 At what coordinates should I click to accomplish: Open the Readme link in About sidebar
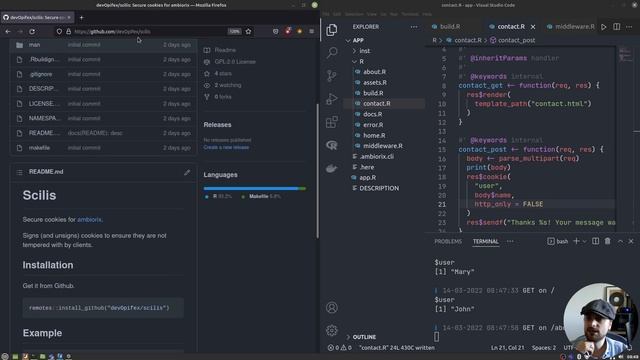tap(225, 50)
